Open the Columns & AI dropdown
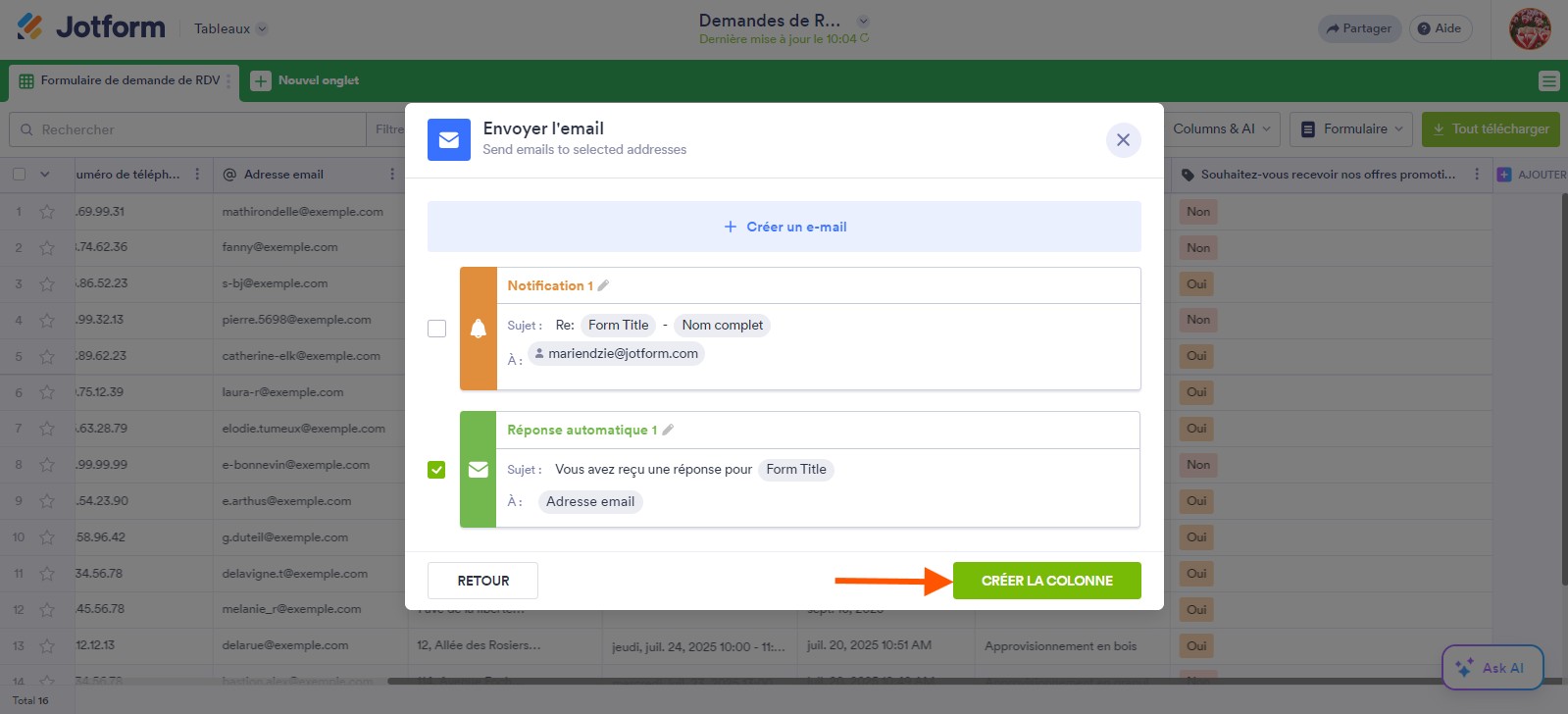 1221,128
